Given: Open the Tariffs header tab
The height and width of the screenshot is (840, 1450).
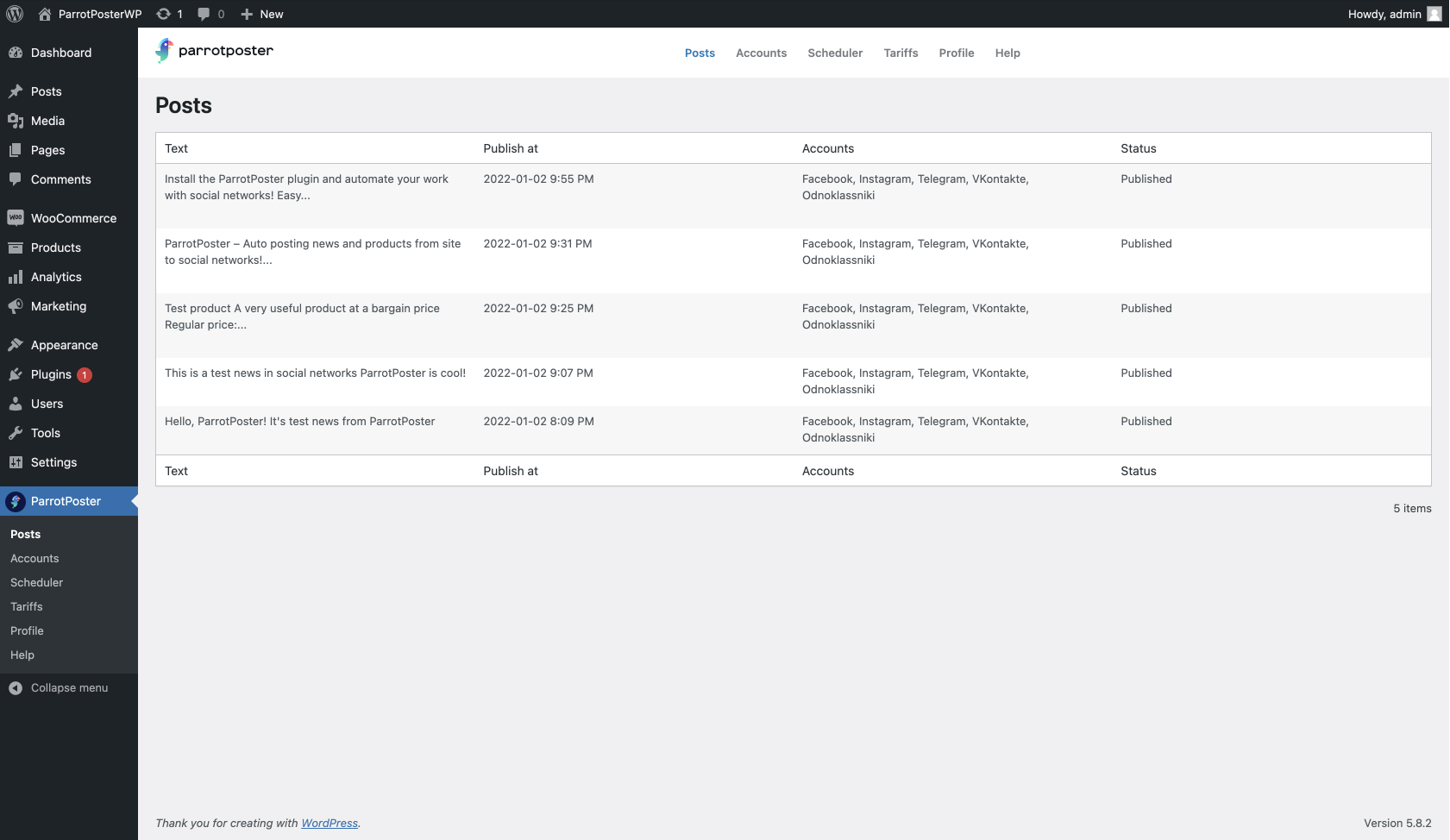Looking at the screenshot, I should click(901, 53).
